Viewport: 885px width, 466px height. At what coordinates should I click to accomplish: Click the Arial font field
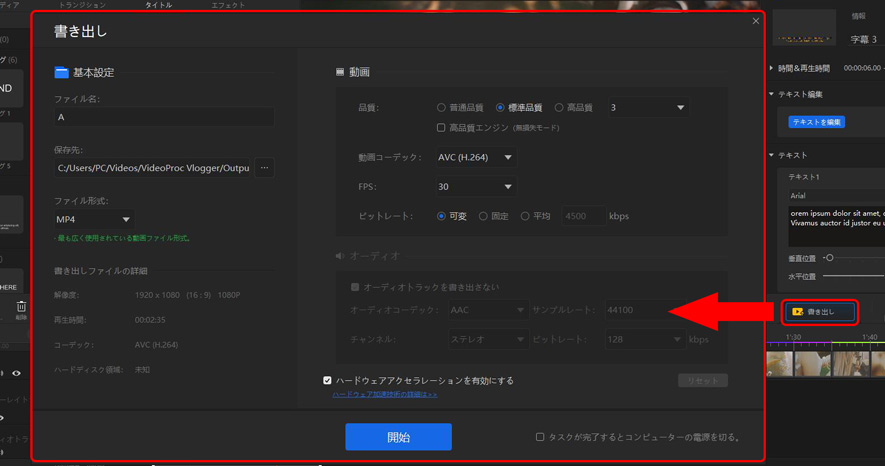(836, 196)
